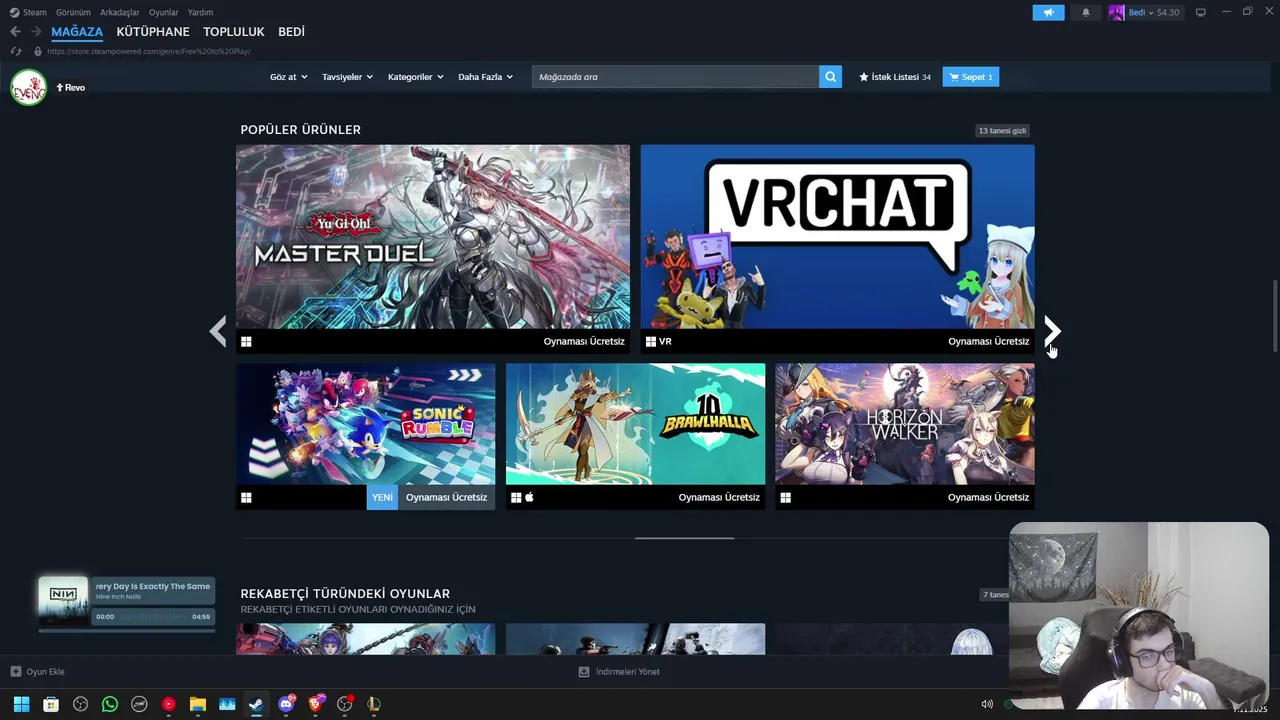Reload the store page
Viewport: 1280px width, 720px height.
point(16,51)
